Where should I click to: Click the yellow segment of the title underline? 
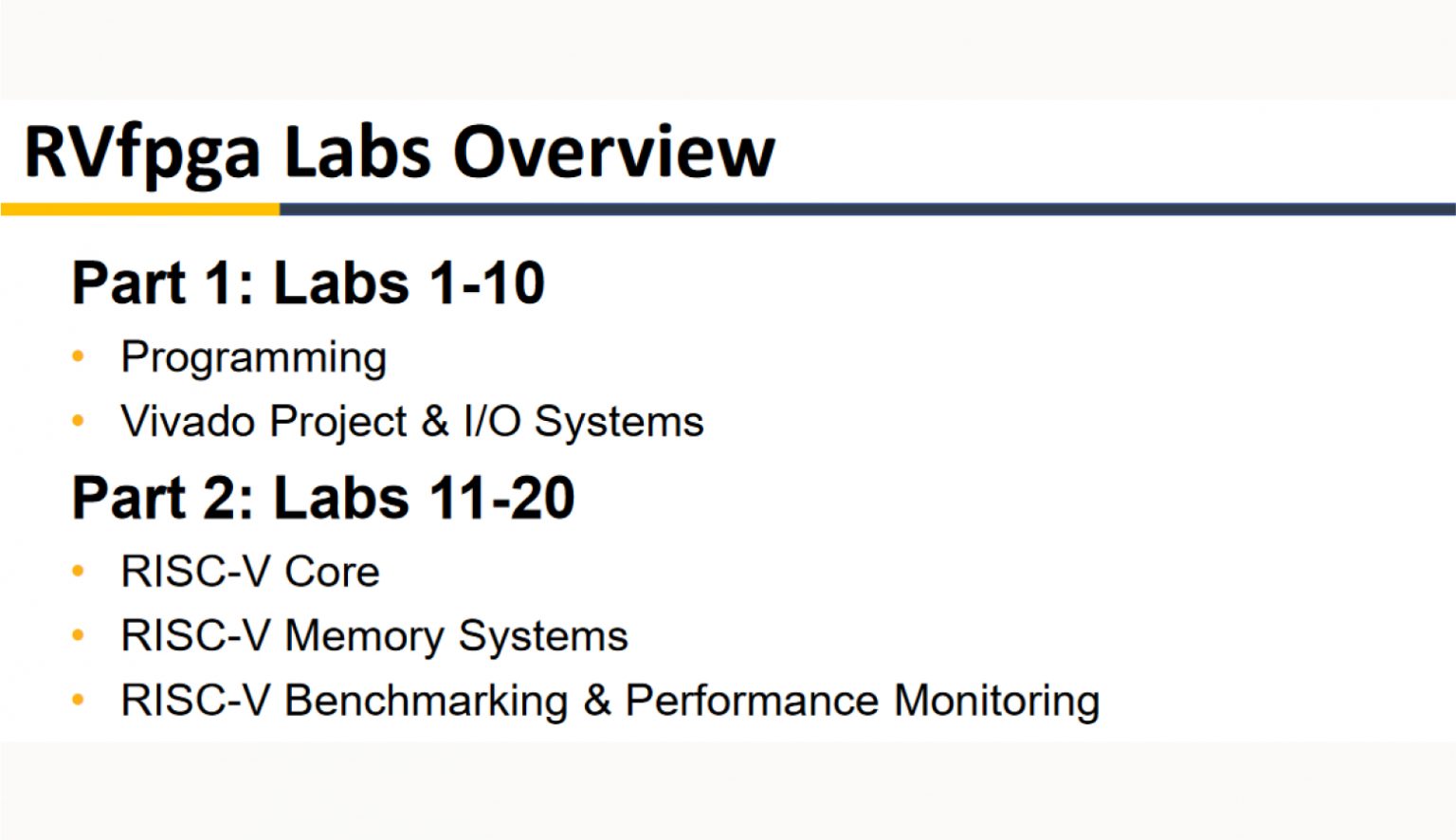pyautogui.click(x=140, y=209)
